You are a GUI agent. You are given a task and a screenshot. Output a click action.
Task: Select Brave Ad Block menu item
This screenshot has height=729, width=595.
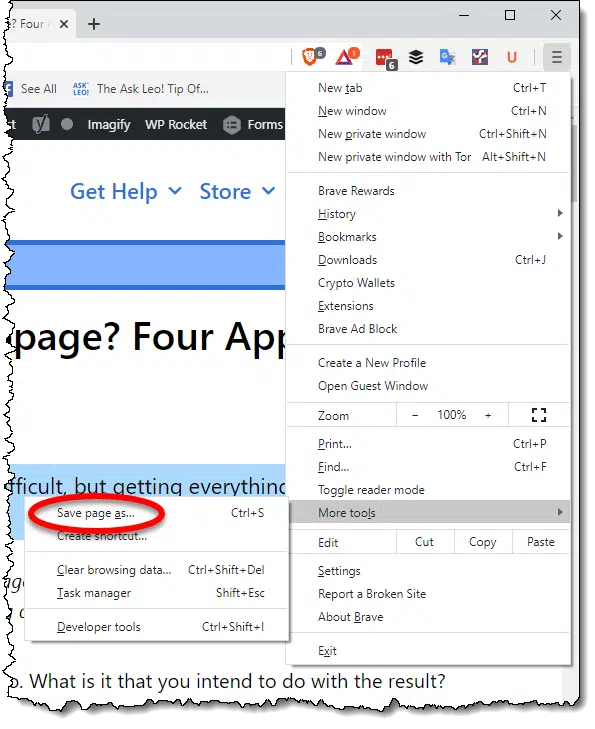[x=428, y=329]
